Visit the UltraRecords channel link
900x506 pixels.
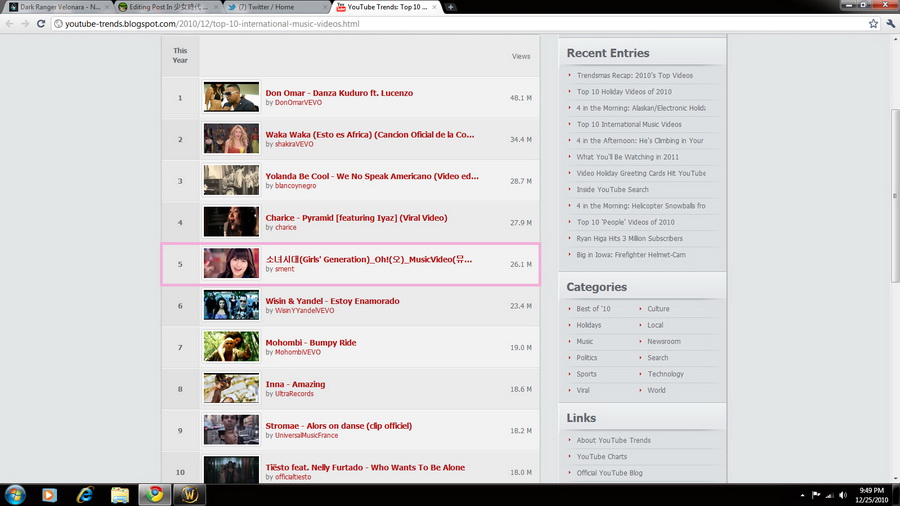tap(294, 394)
